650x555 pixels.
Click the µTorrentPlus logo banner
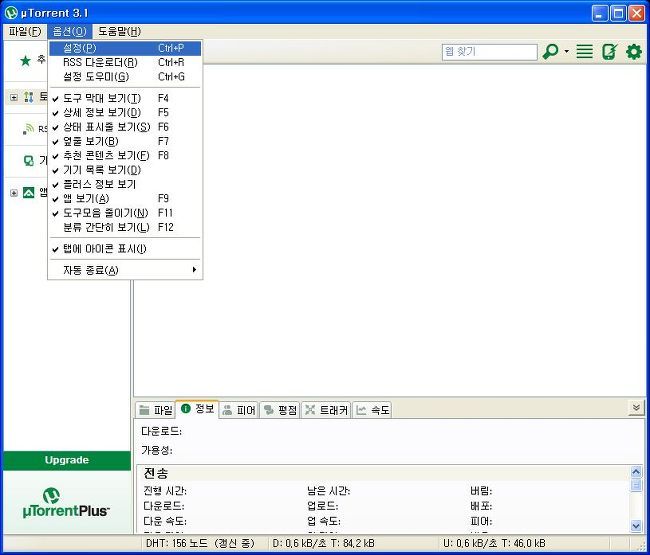(67, 502)
